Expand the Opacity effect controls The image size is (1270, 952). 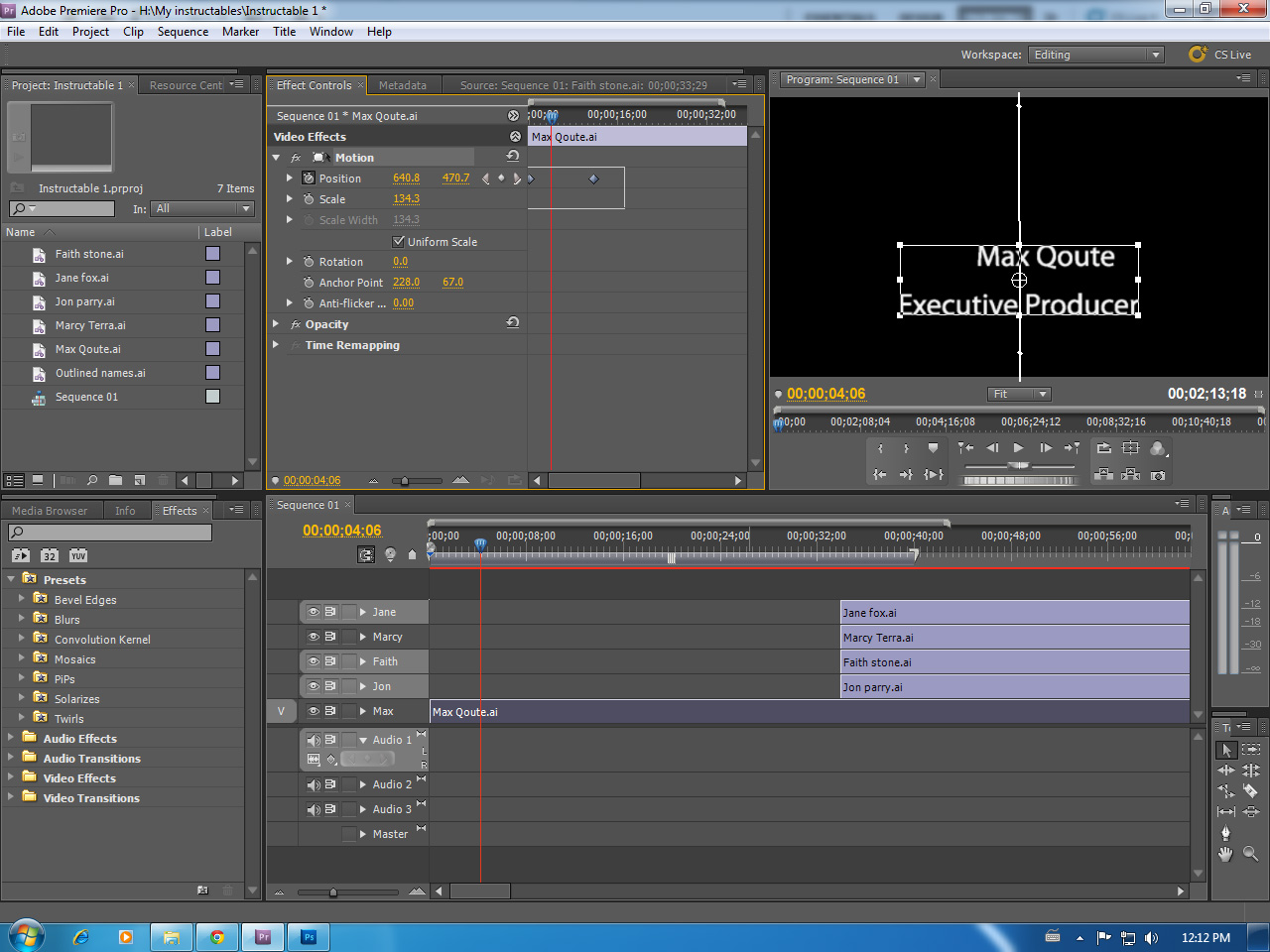(x=277, y=323)
